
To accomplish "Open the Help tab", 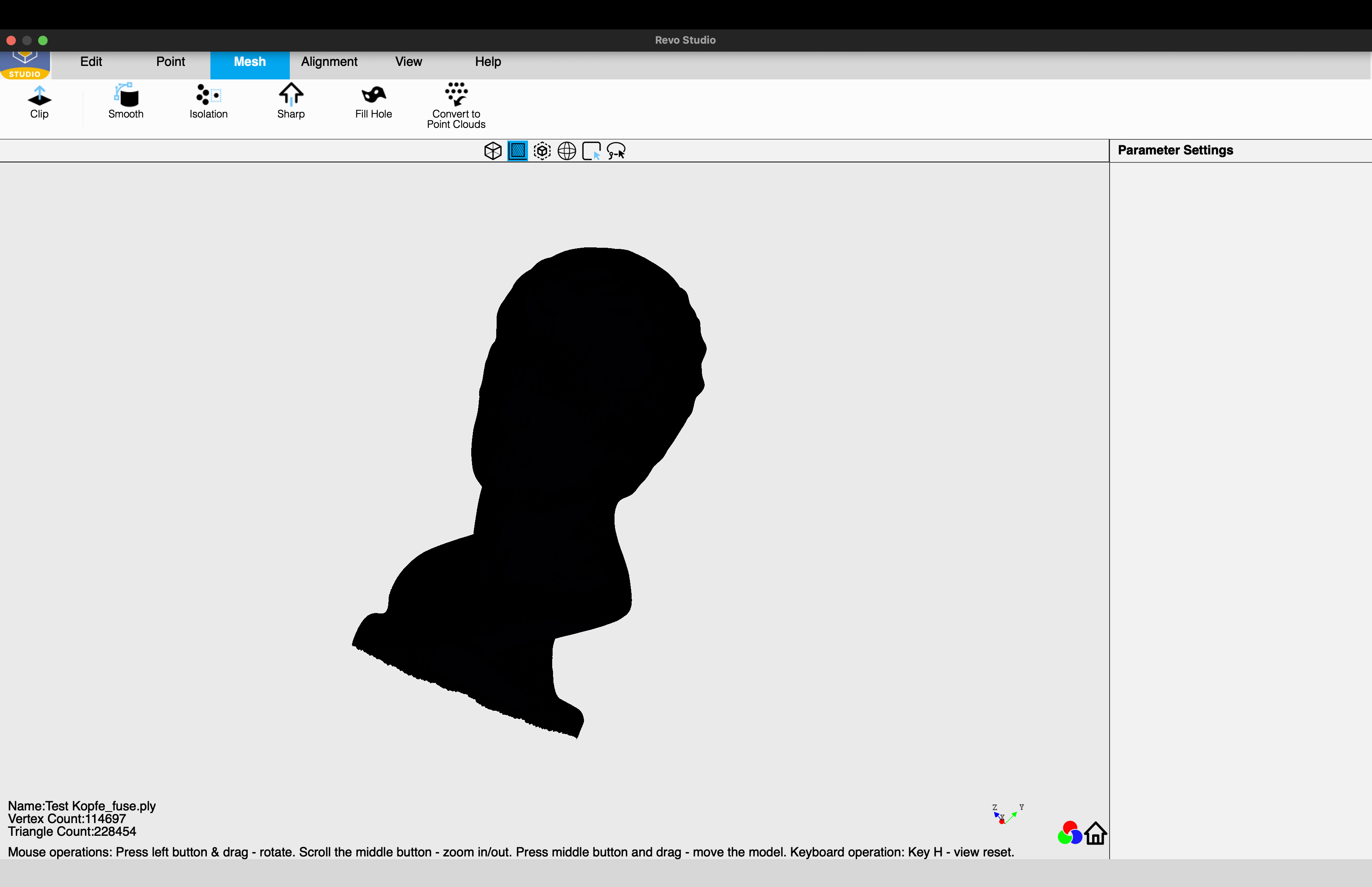I will point(488,62).
